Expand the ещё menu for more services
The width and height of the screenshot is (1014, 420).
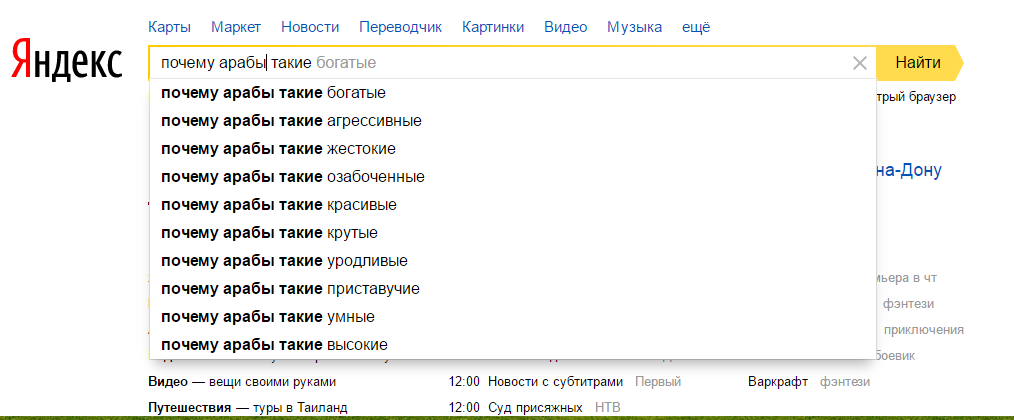coord(695,27)
